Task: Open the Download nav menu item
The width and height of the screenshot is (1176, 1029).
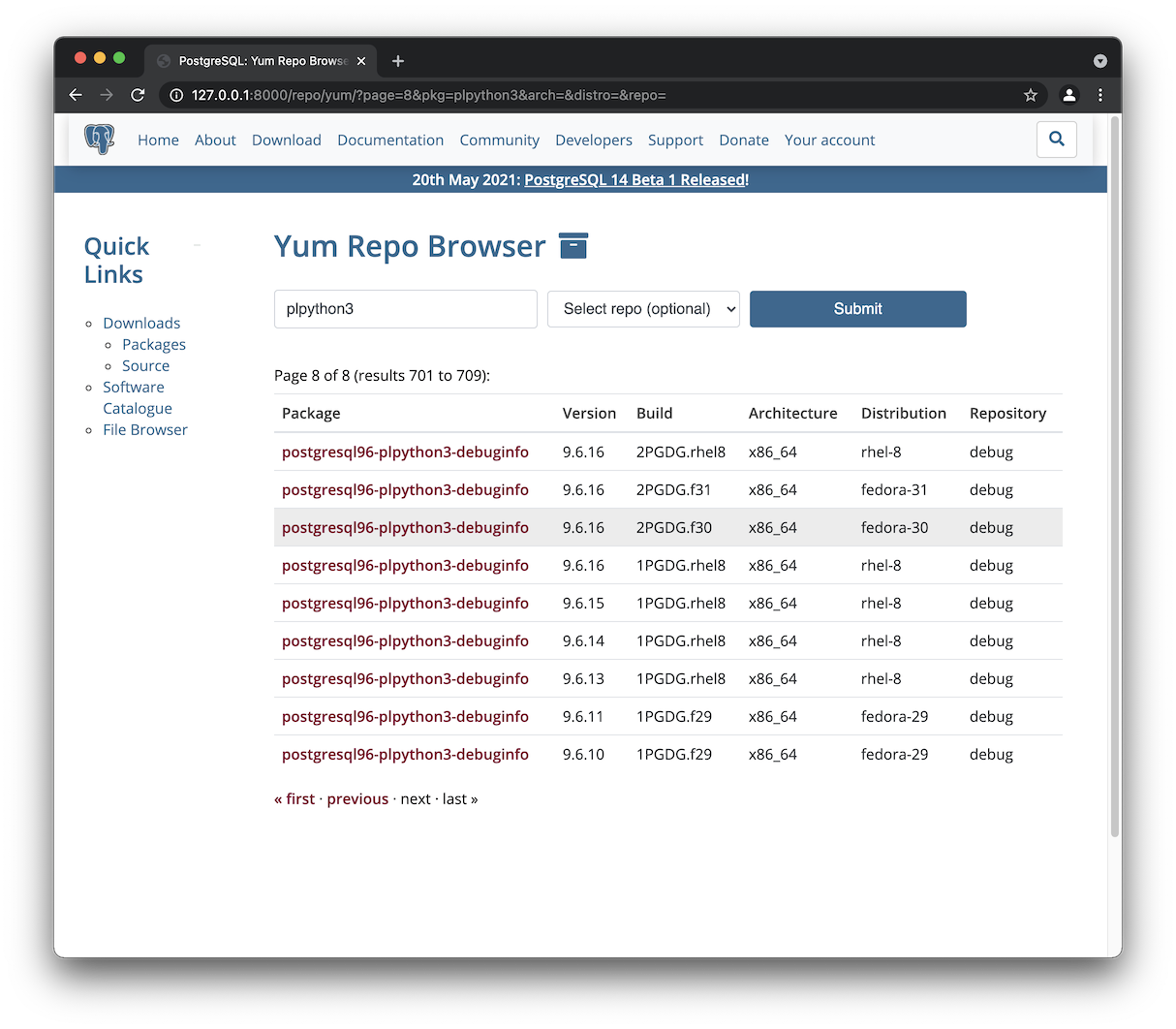Action: (x=286, y=140)
